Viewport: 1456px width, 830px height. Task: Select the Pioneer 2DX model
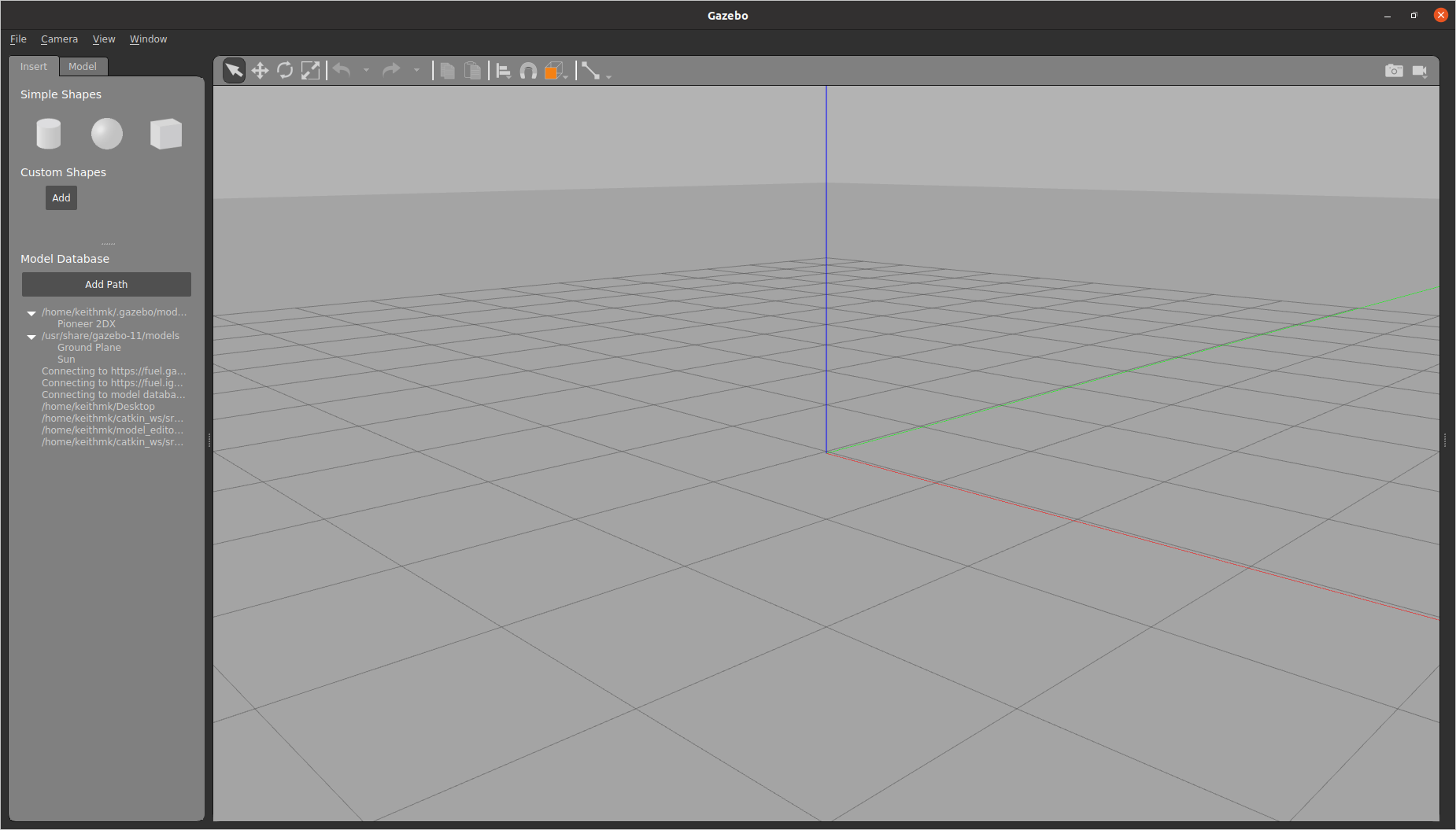point(87,324)
